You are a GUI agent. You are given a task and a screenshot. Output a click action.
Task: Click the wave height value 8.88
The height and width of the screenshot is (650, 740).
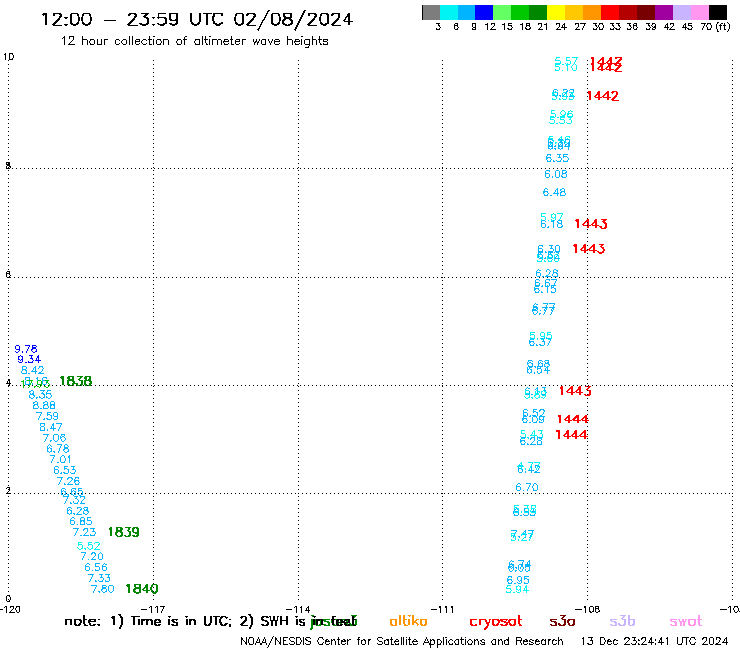pos(44,405)
